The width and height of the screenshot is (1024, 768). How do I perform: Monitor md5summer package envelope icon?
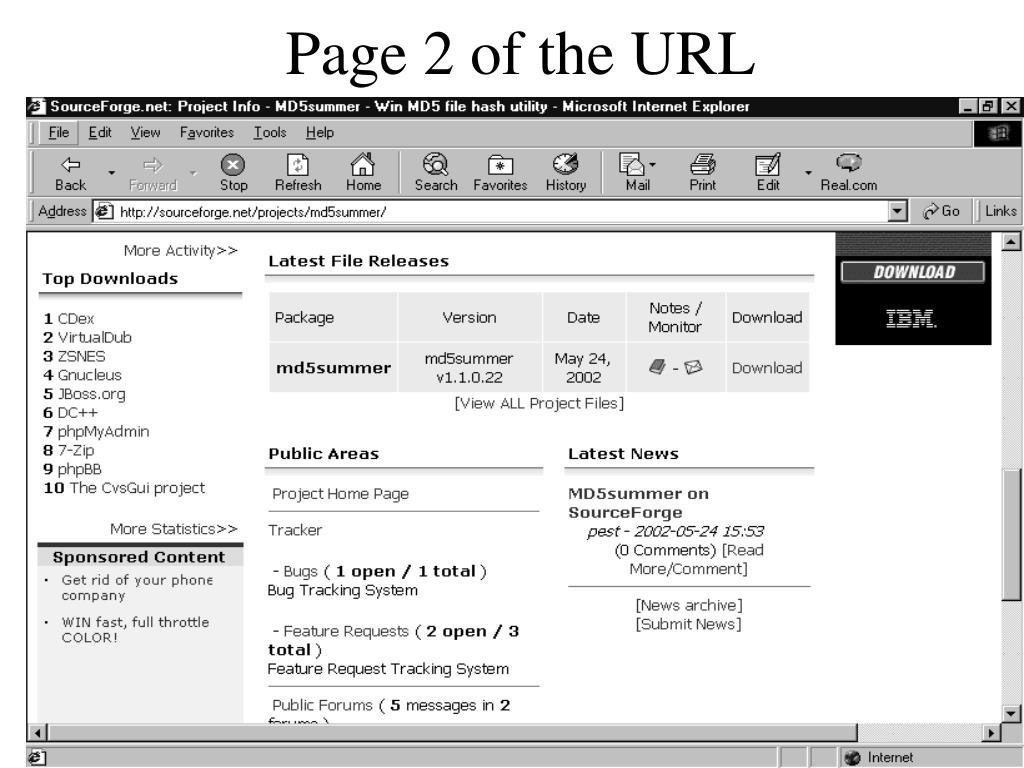(x=693, y=367)
